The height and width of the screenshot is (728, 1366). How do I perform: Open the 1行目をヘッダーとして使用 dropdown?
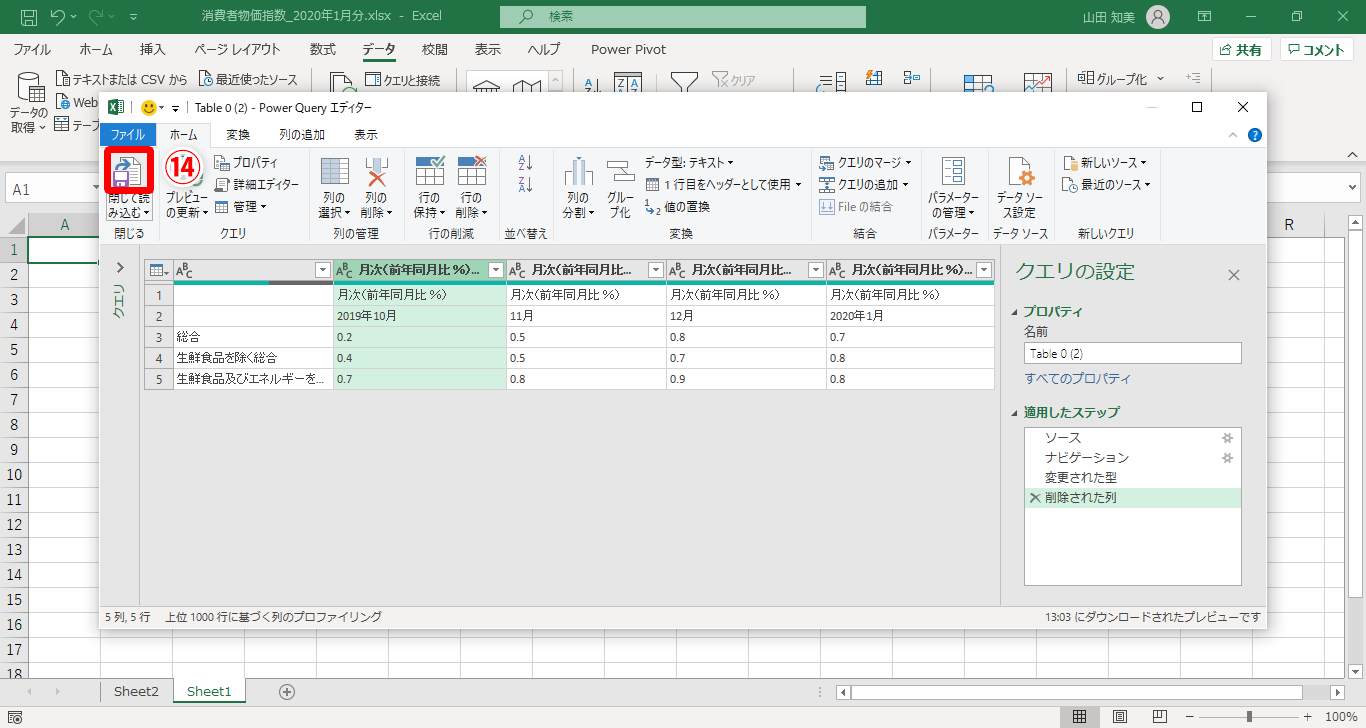723,184
